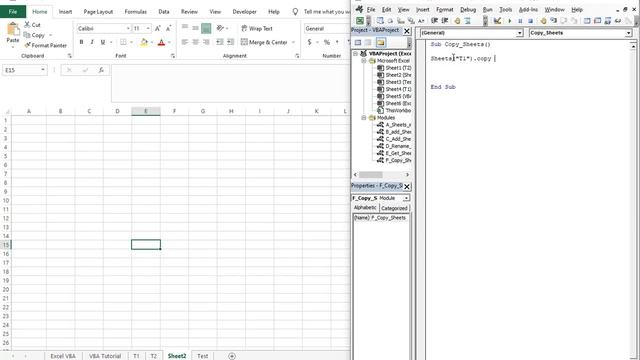Click Decrease Font Size icon
This screenshot has width=640, height=360.
pos(168,28)
